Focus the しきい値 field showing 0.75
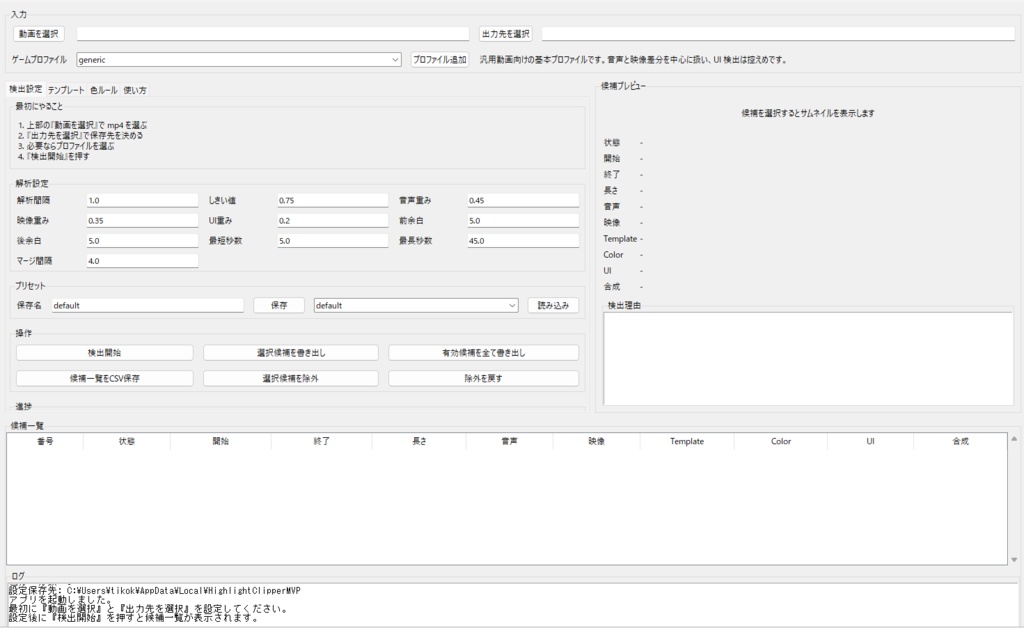 click(x=332, y=200)
